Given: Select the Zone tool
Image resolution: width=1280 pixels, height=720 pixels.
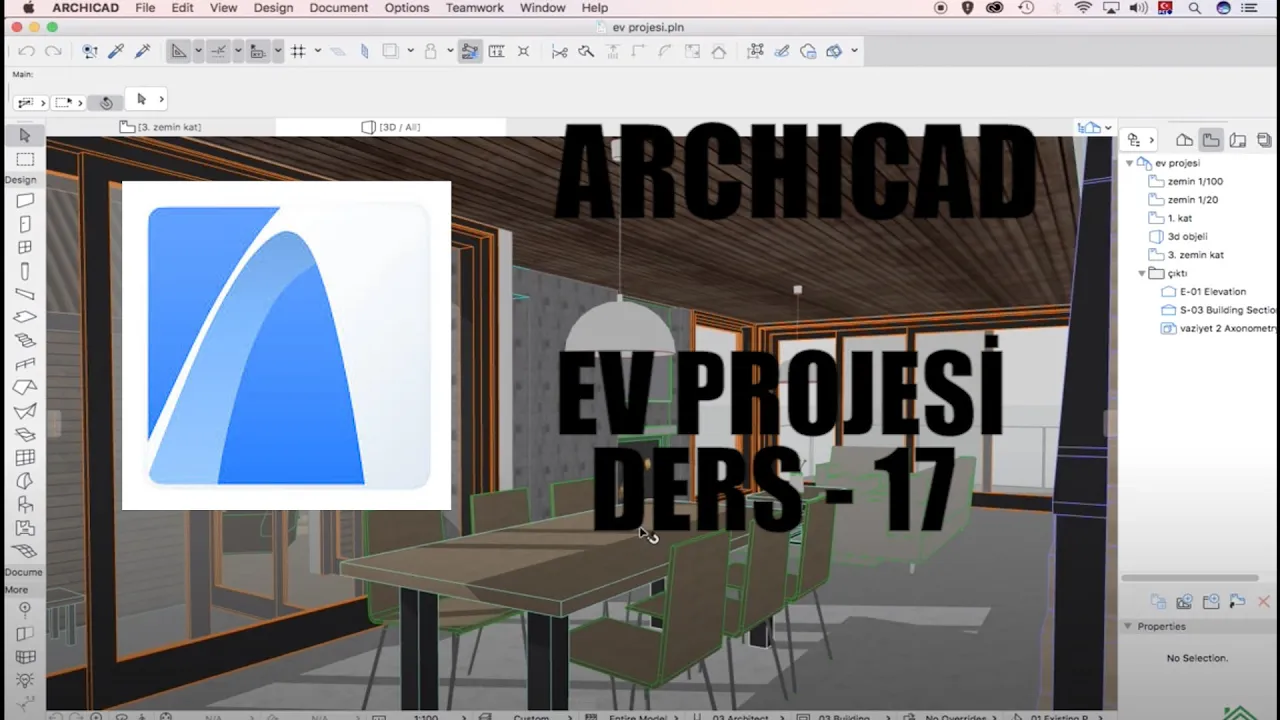Looking at the screenshot, I should [x=25, y=527].
